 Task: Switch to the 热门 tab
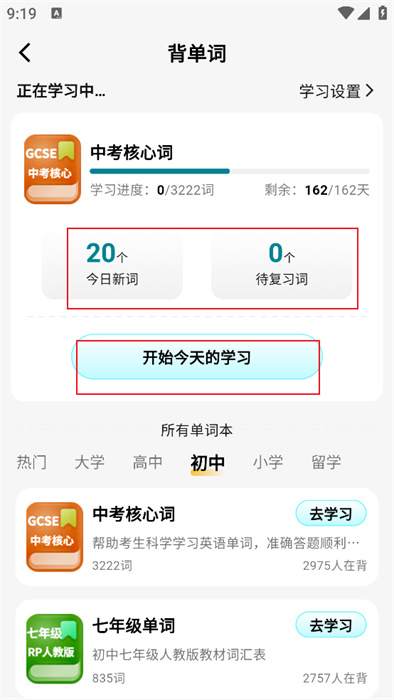(x=31, y=462)
